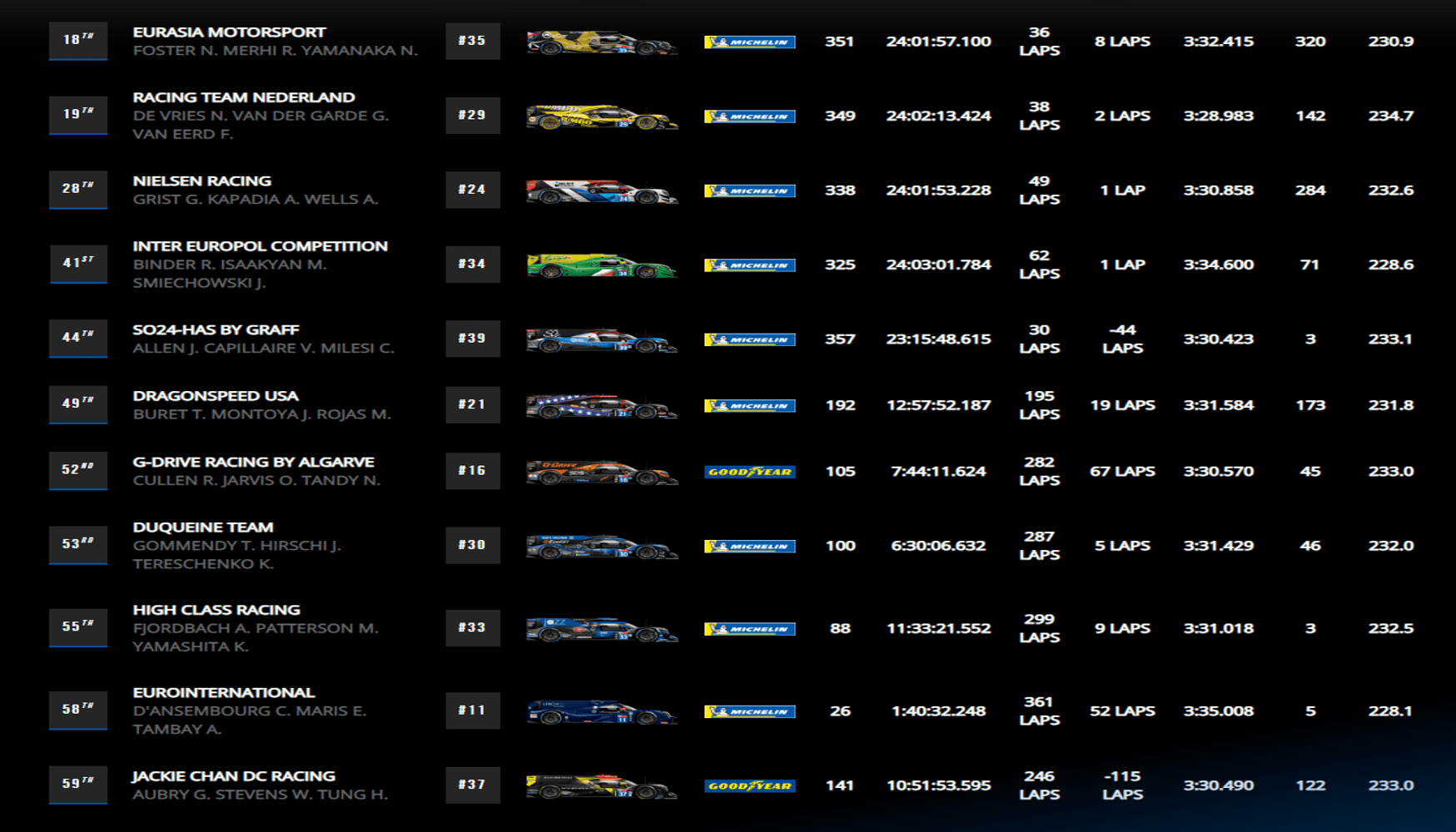This screenshot has width=1456, height=832.
Task: Select the 58th position badge
Action: 78,711
